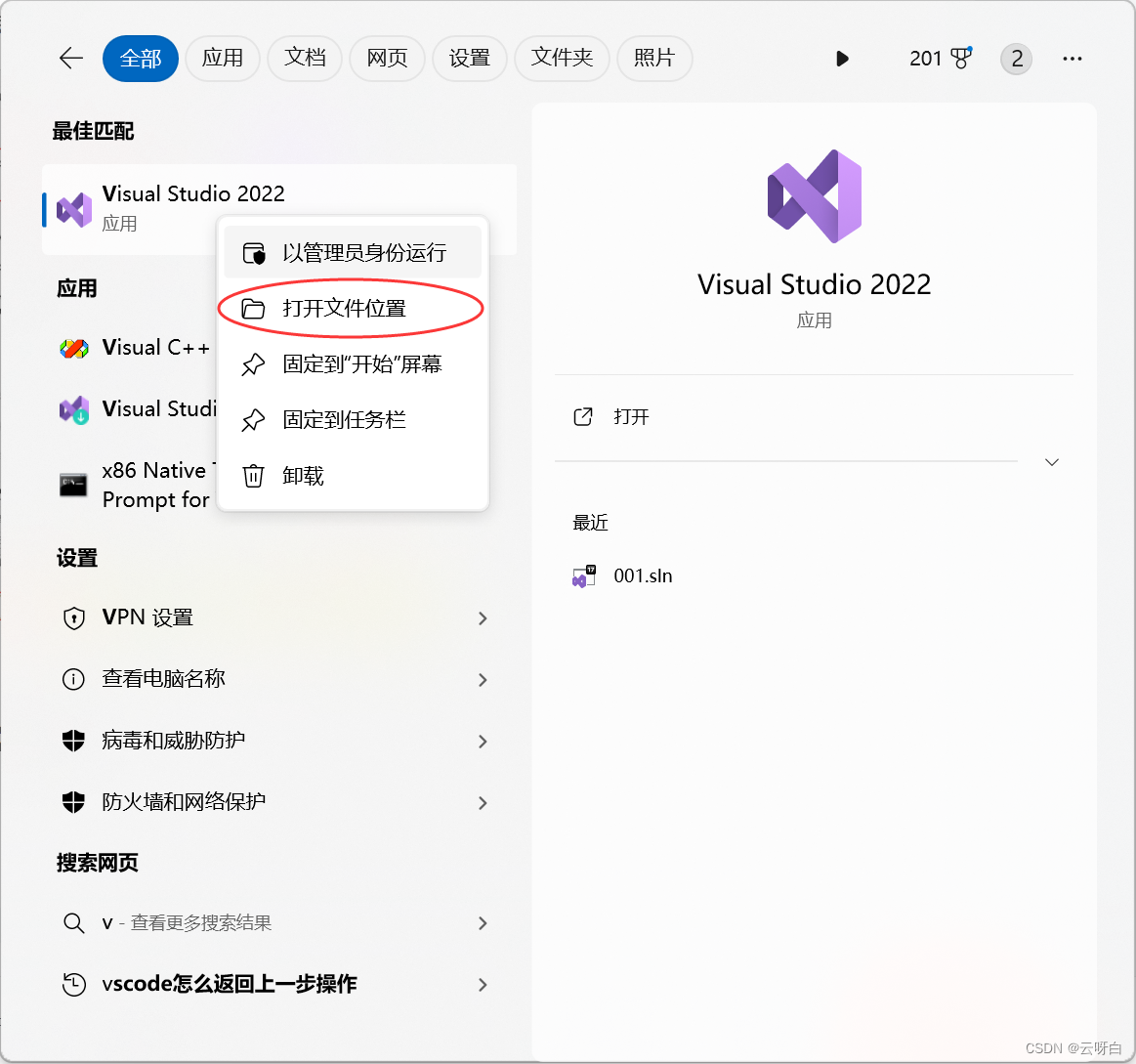Select the 全部 filter tab
Image resolution: width=1136 pixels, height=1064 pixels.
click(141, 58)
